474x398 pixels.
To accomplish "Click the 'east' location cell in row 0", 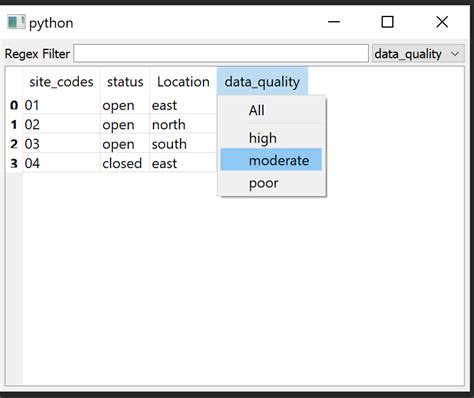I will 183,105.
